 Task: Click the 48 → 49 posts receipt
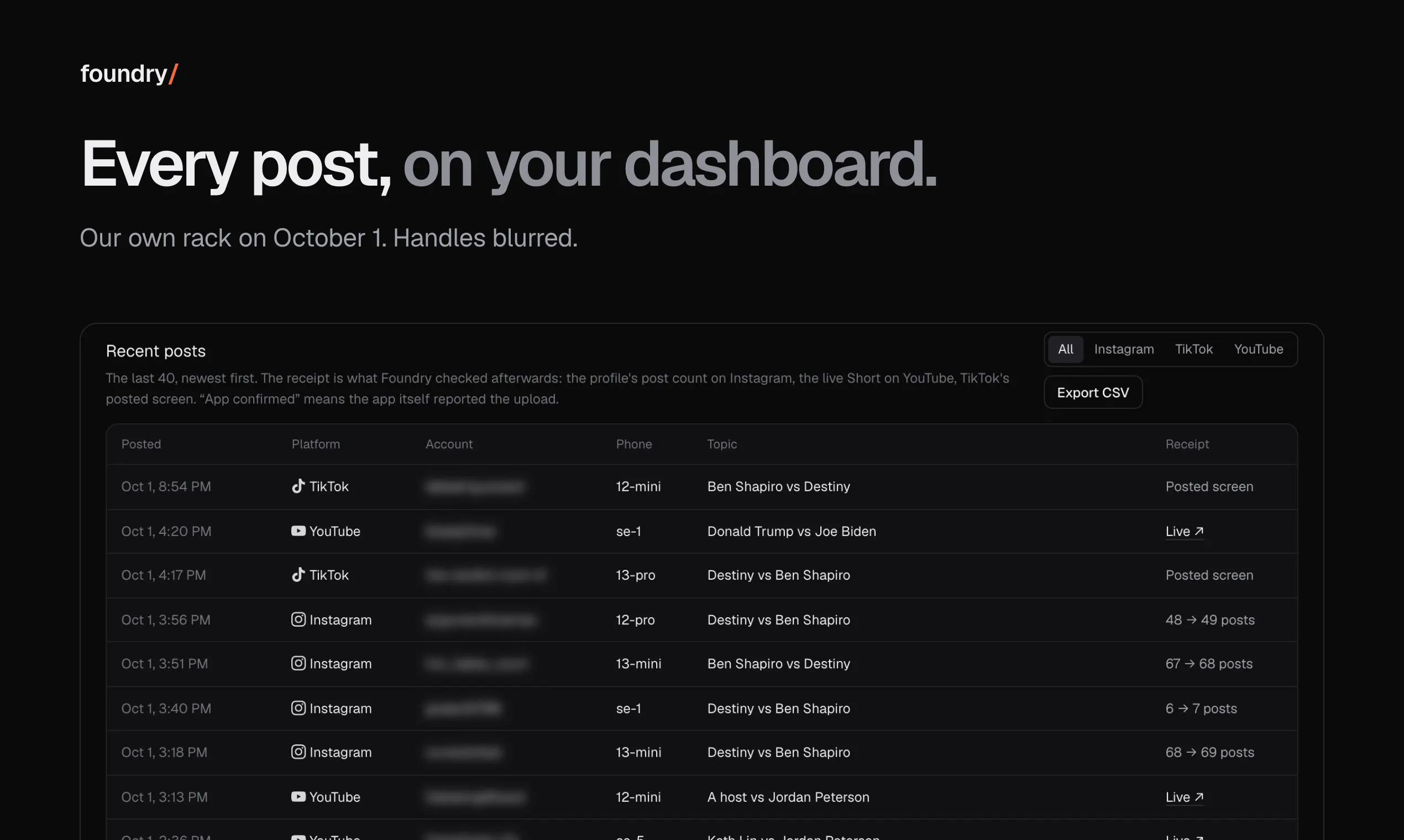tap(1210, 620)
